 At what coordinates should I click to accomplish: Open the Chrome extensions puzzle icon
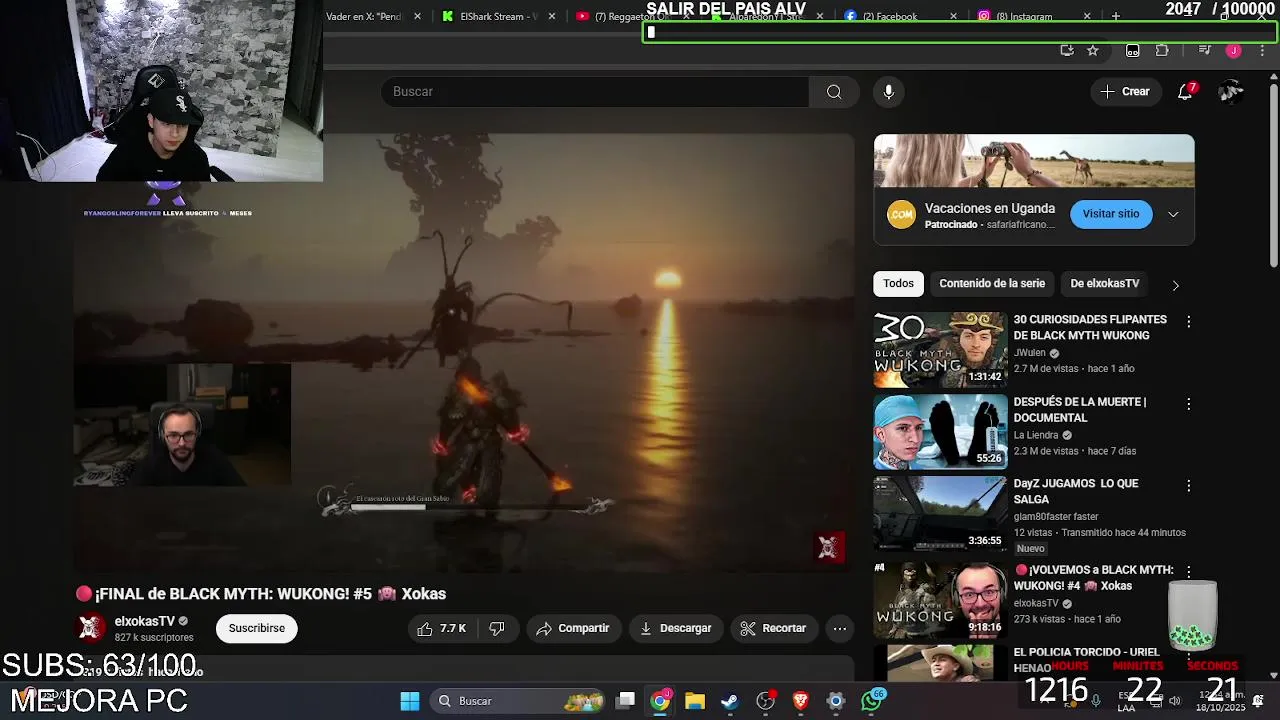1162,50
